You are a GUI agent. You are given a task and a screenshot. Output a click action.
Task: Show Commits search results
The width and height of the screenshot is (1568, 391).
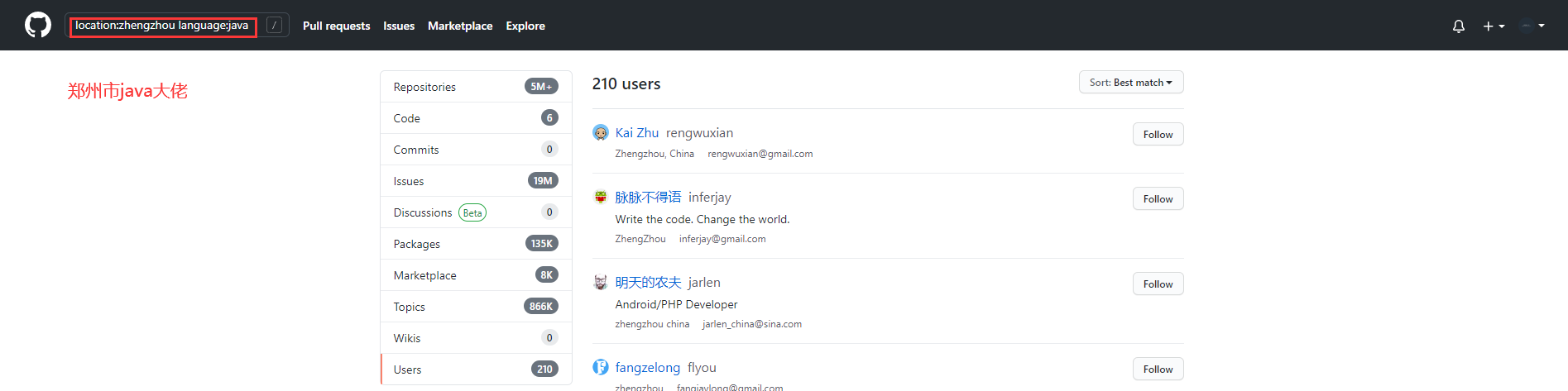[476, 150]
